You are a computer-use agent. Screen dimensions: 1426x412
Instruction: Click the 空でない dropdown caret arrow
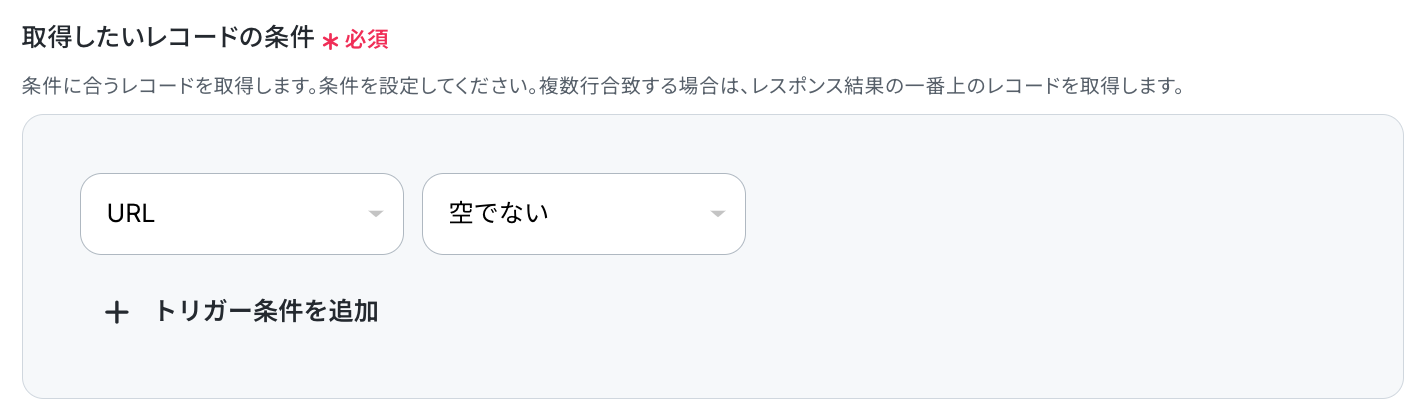(x=717, y=214)
